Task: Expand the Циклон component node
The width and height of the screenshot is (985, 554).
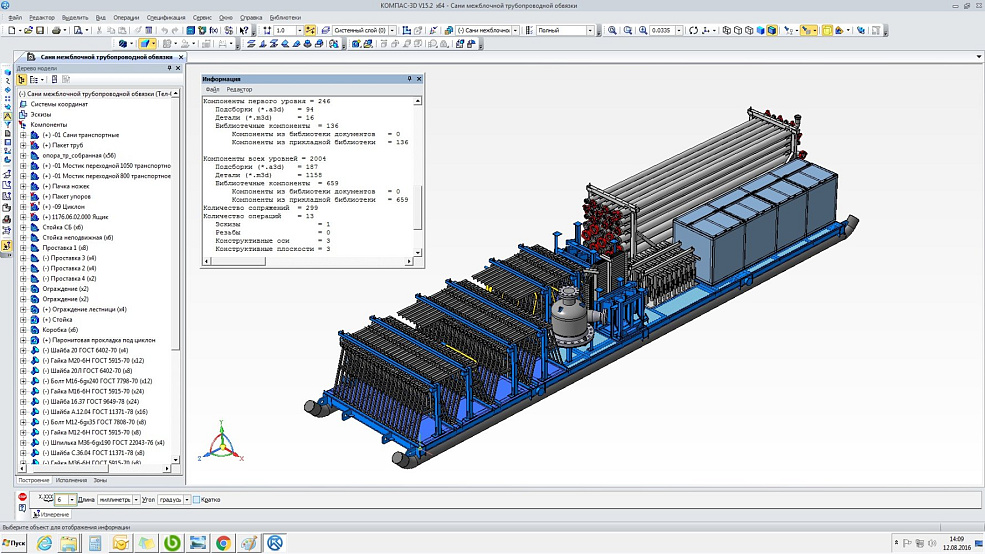Action: [23, 207]
